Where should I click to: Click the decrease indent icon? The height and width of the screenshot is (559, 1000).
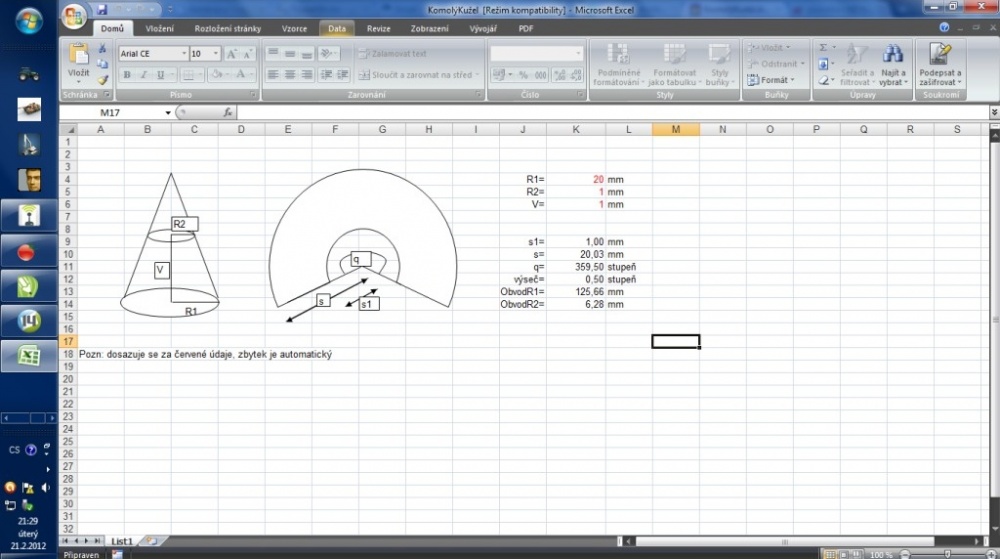(327, 75)
